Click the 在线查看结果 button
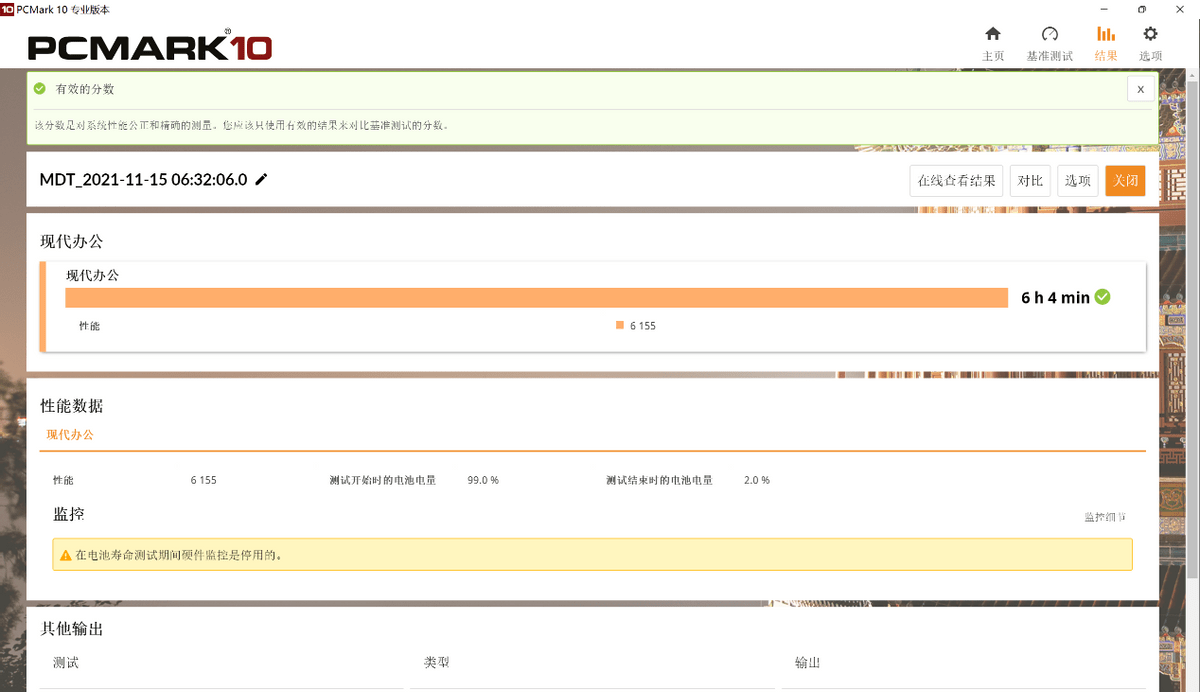The image size is (1200, 692). 955,180
